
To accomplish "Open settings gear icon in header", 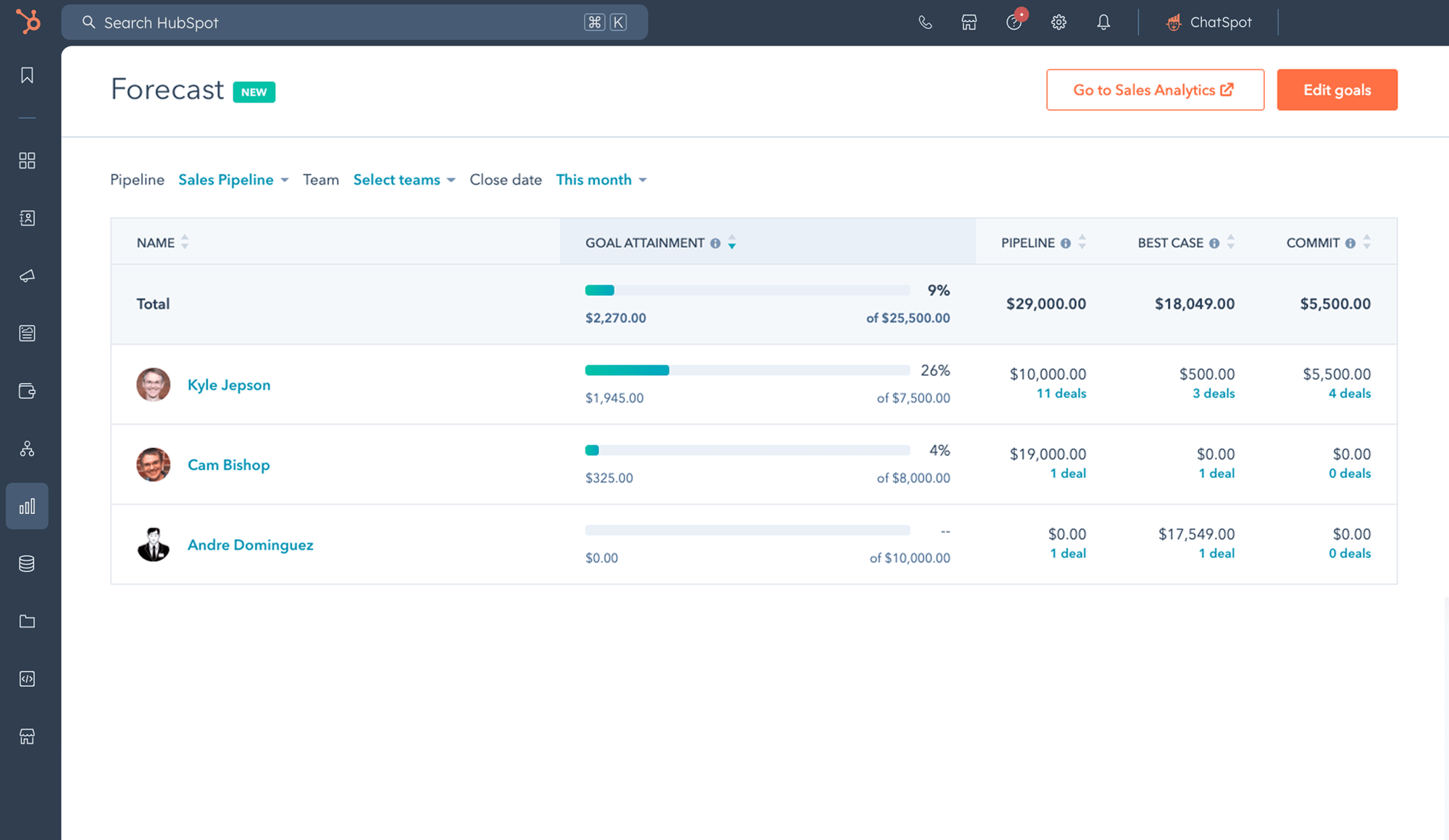I will coord(1058,22).
